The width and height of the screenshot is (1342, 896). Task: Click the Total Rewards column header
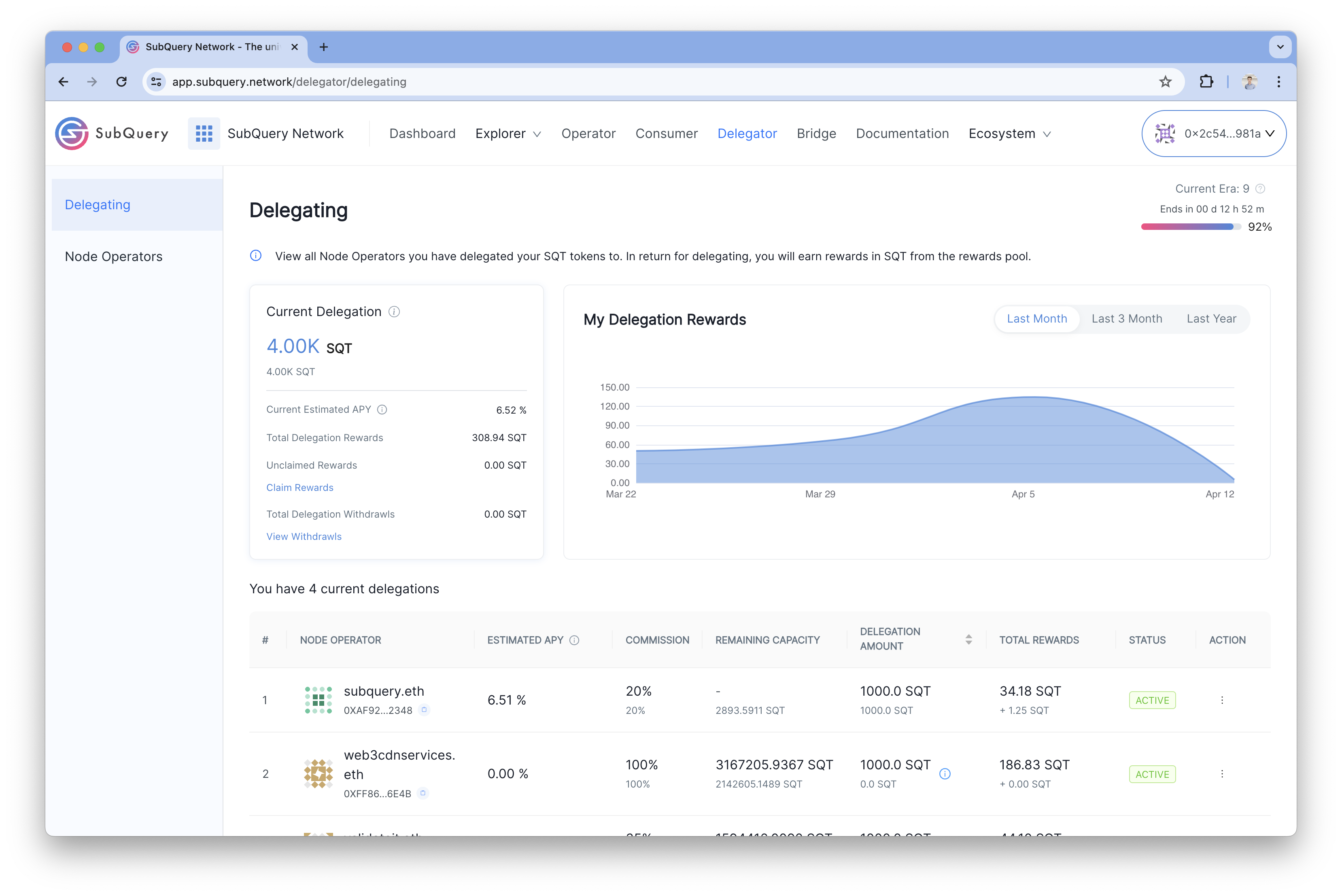1038,640
